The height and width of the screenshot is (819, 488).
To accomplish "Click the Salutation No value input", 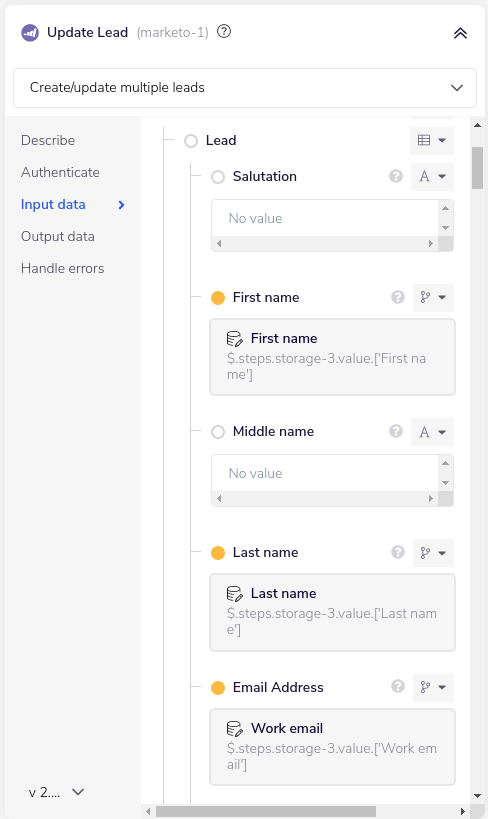I will [x=325, y=218].
